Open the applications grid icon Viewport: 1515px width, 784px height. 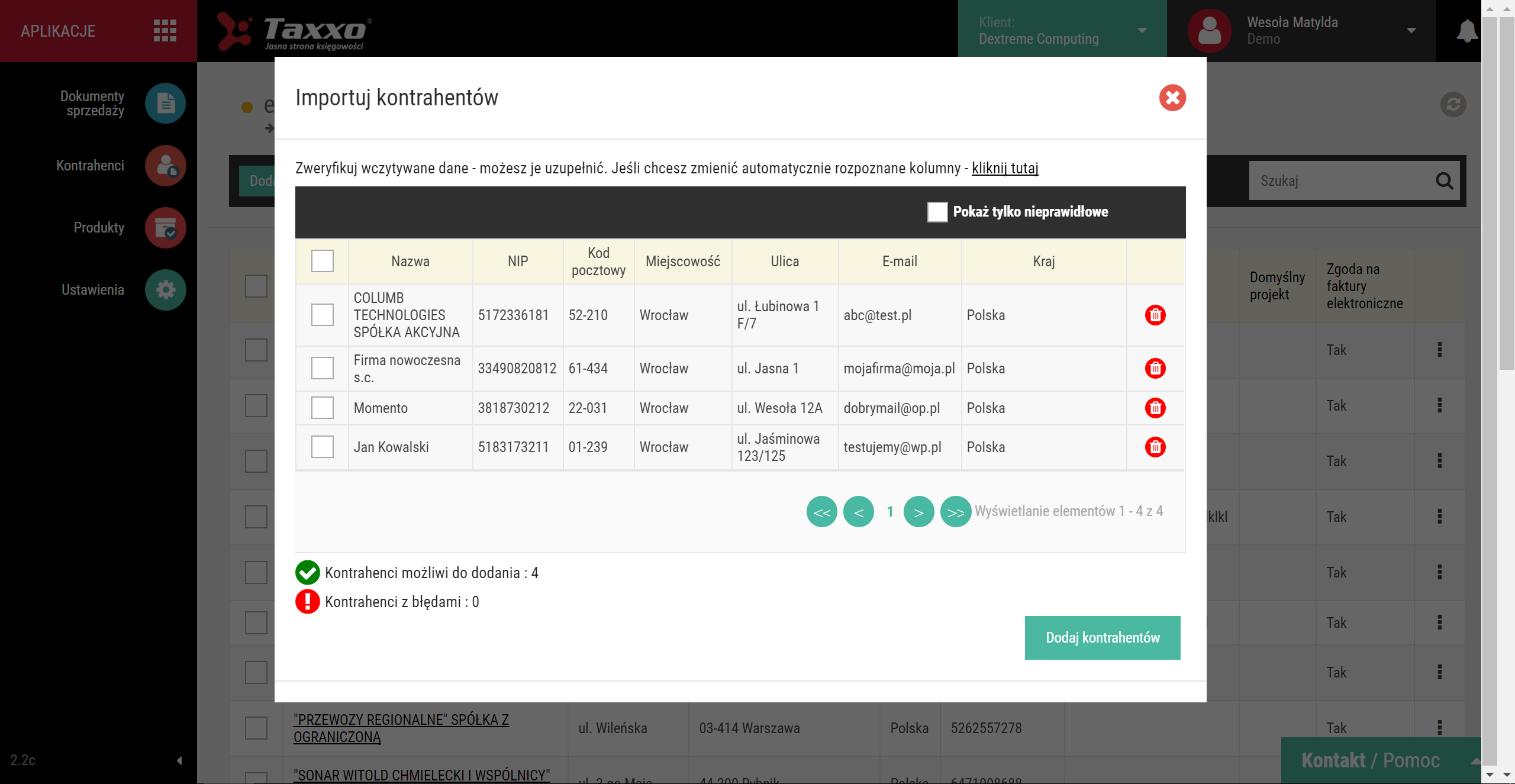pyautogui.click(x=165, y=31)
